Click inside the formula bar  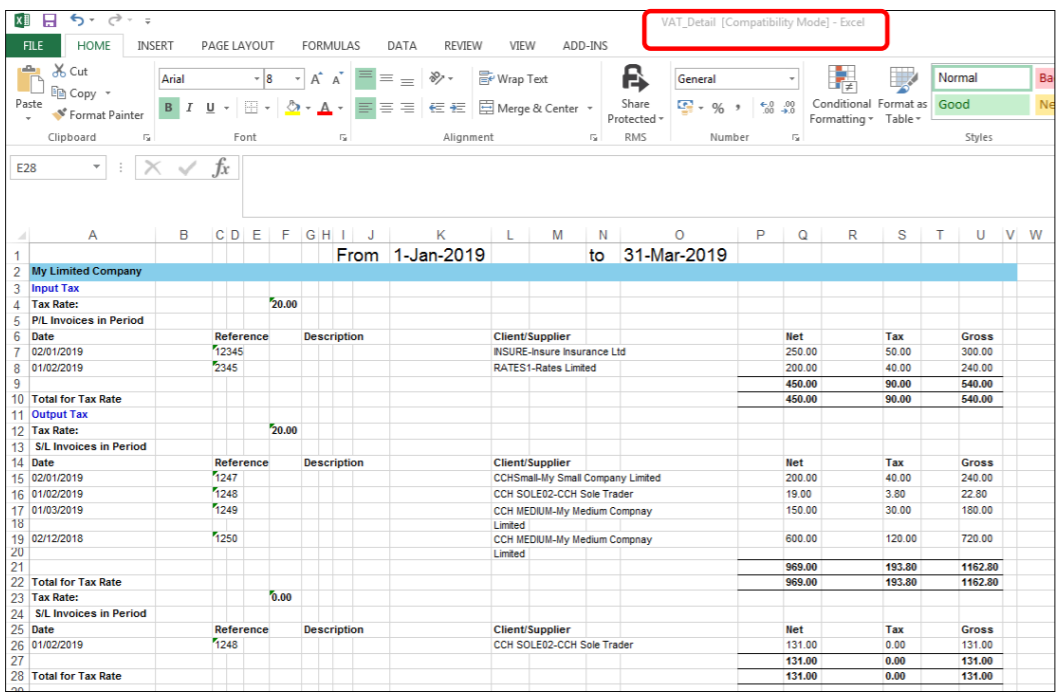[x=647, y=186]
